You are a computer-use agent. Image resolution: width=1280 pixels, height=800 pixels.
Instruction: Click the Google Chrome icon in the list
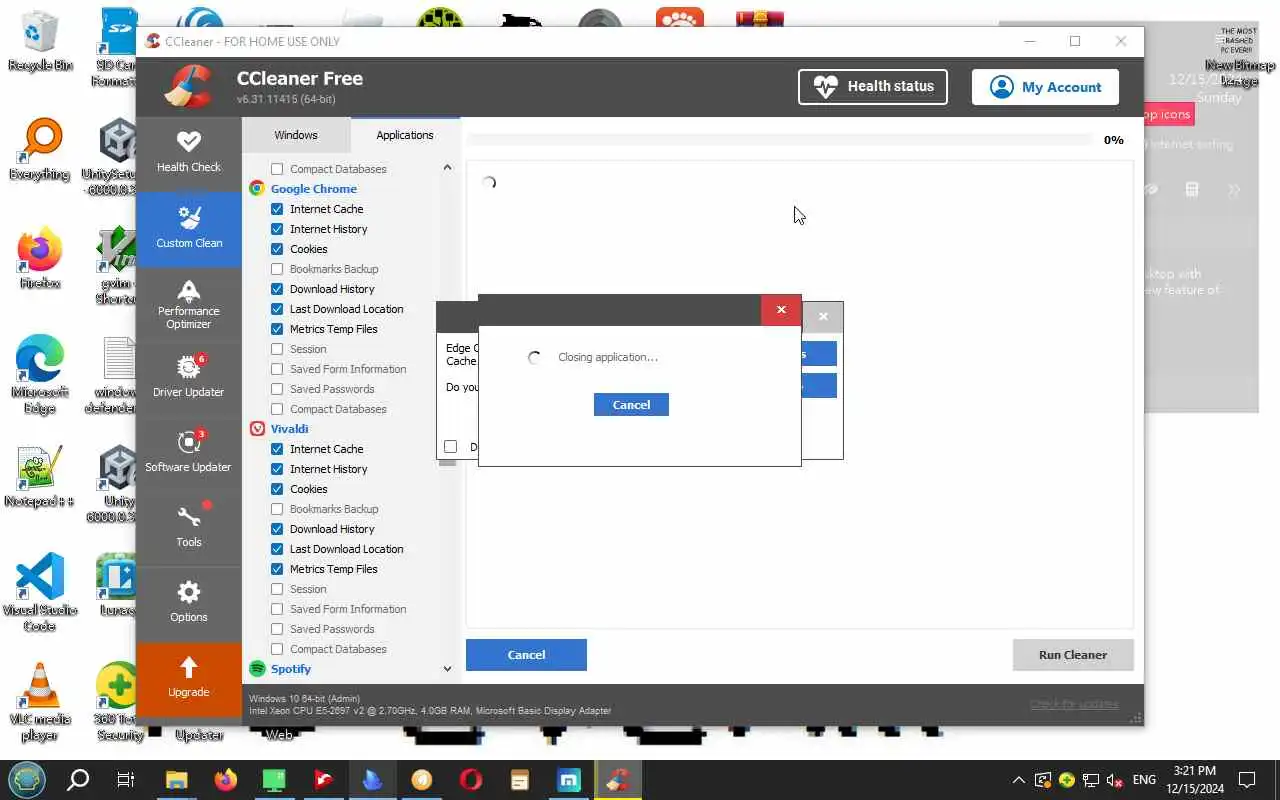(257, 189)
